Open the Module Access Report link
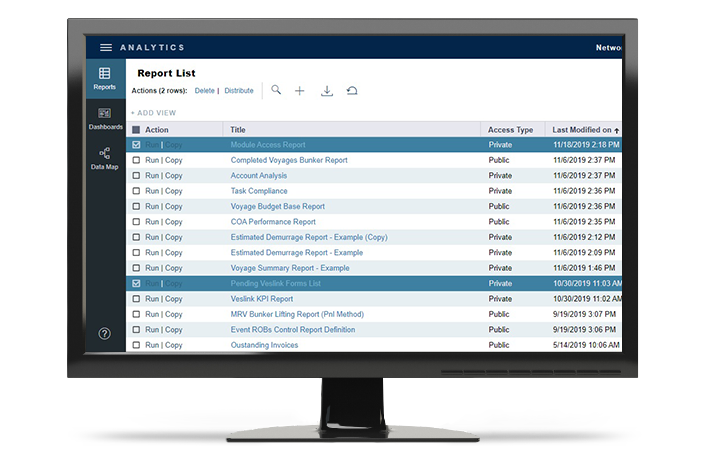This screenshot has height=466, width=706. 268,145
